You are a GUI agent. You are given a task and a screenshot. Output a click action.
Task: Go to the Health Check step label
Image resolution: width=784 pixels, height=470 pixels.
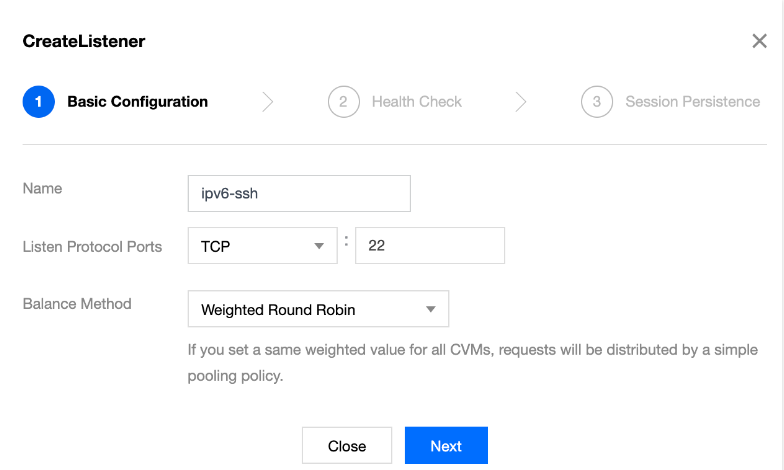click(416, 102)
